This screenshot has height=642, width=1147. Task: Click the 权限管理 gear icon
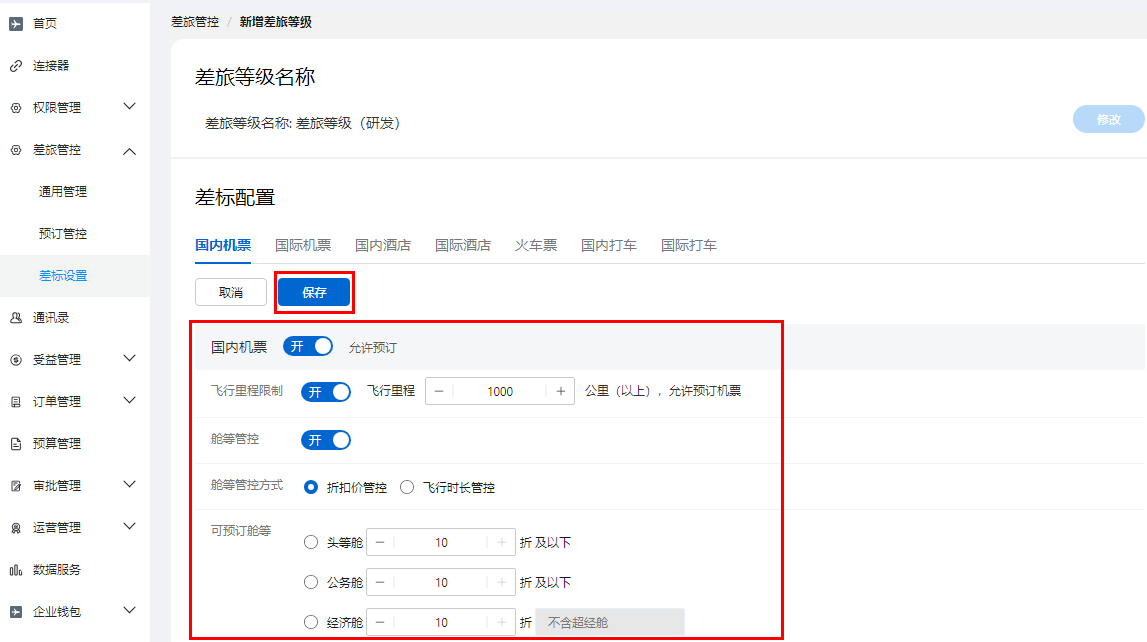coord(15,107)
